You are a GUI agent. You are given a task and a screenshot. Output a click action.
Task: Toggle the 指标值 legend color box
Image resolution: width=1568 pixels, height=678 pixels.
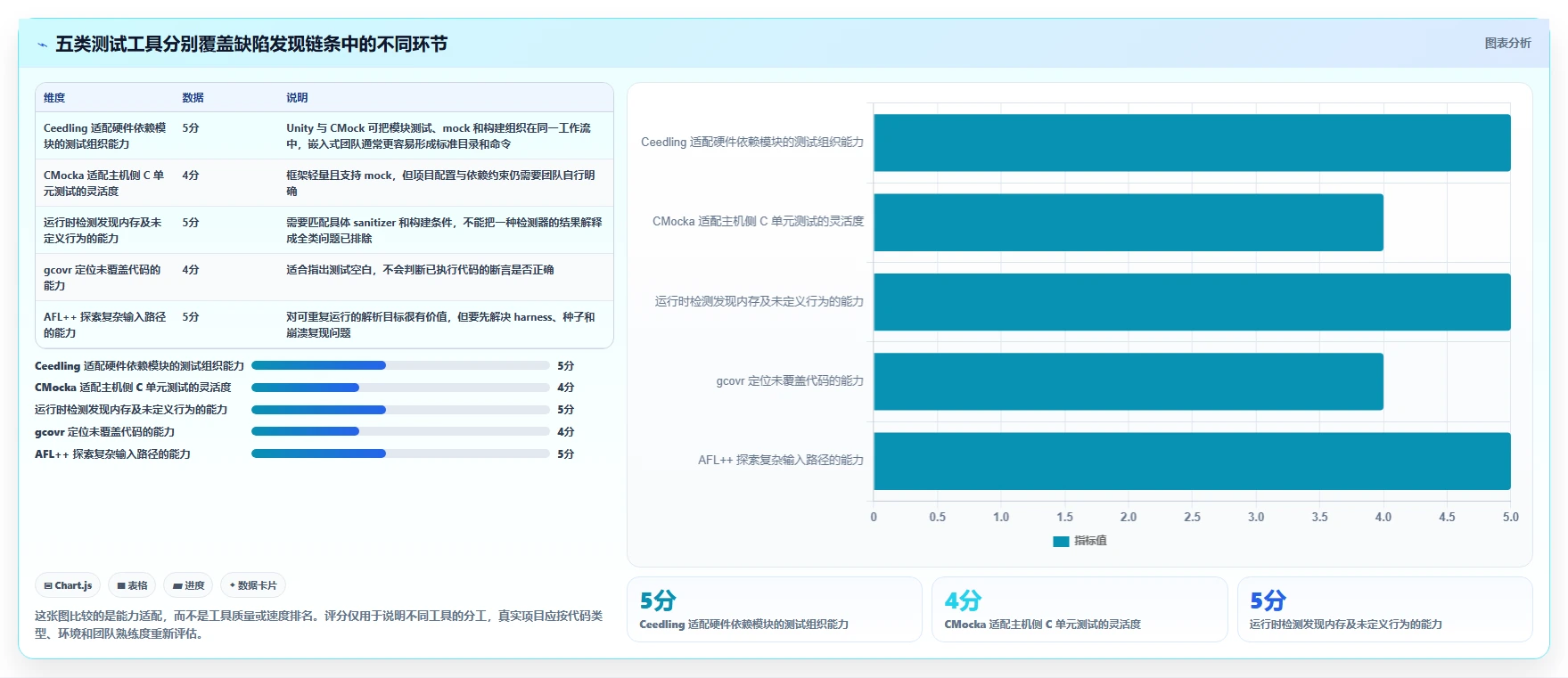pyautogui.click(x=1061, y=541)
